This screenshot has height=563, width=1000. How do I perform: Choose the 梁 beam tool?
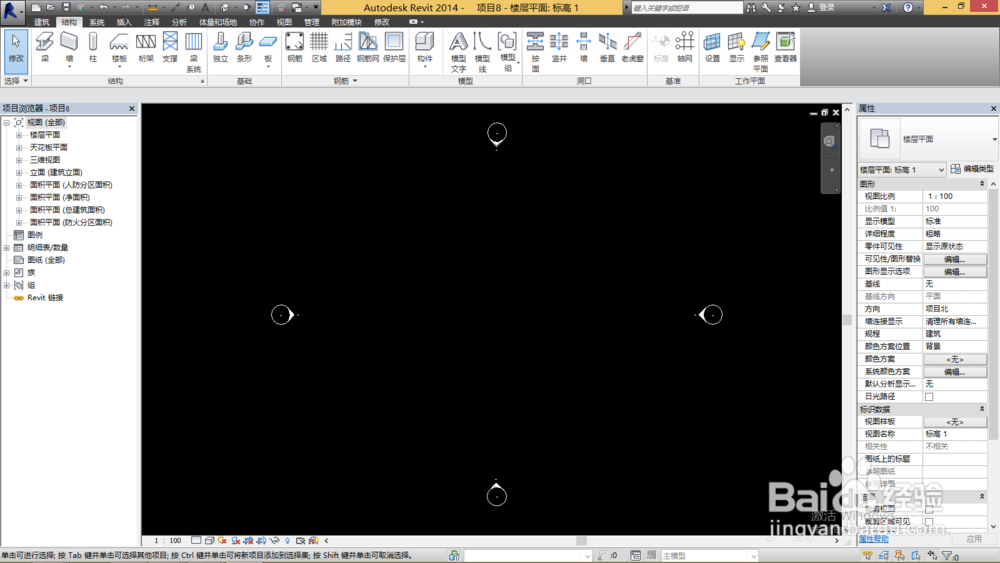click(45, 47)
